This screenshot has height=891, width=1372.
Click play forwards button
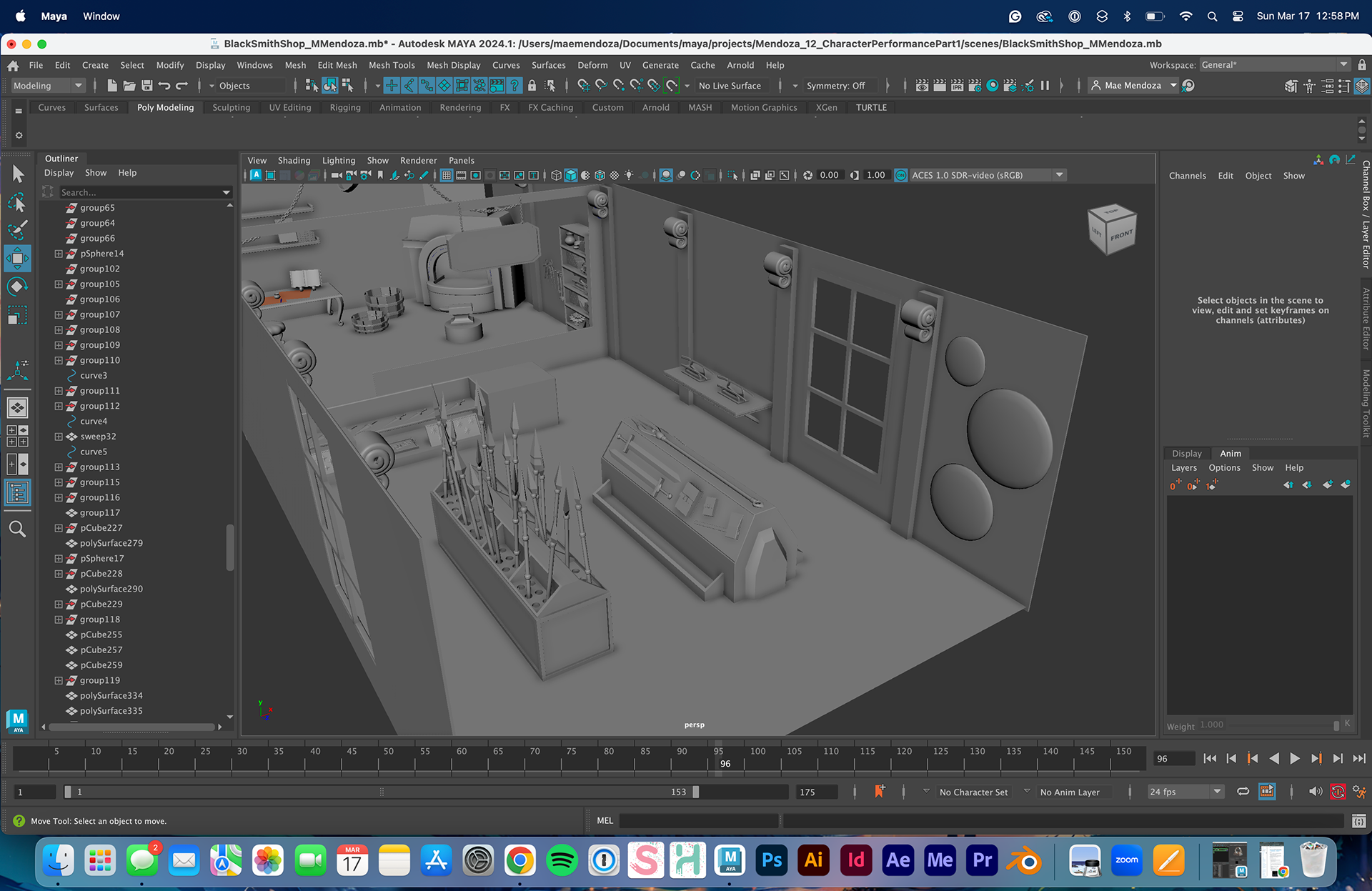[x=1295, y=759]
